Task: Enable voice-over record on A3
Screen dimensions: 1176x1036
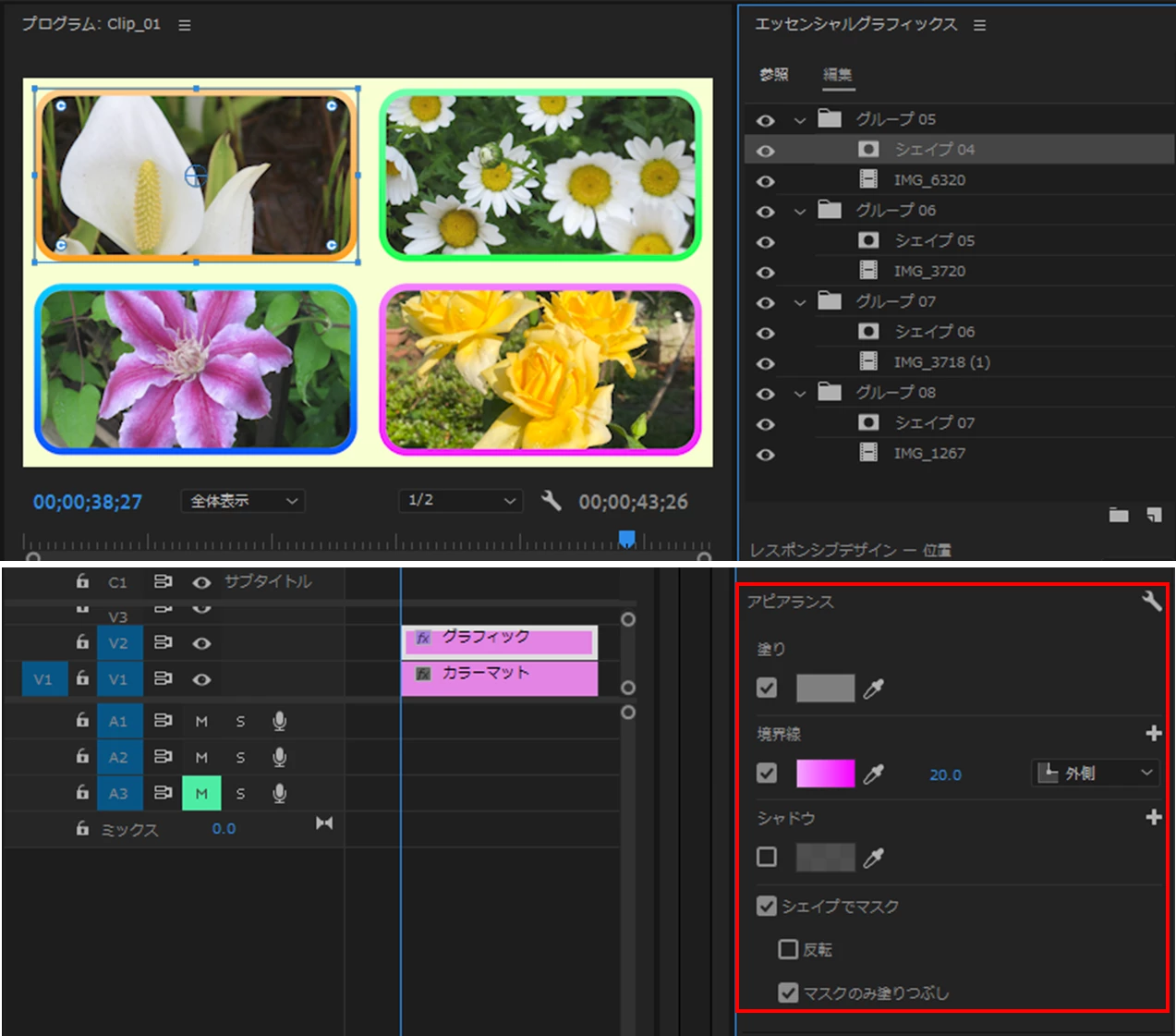Action: click(279, 793)
